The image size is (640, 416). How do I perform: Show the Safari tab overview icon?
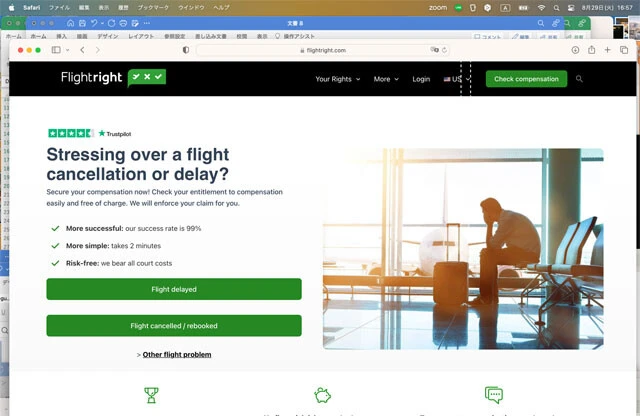point(624,50)
